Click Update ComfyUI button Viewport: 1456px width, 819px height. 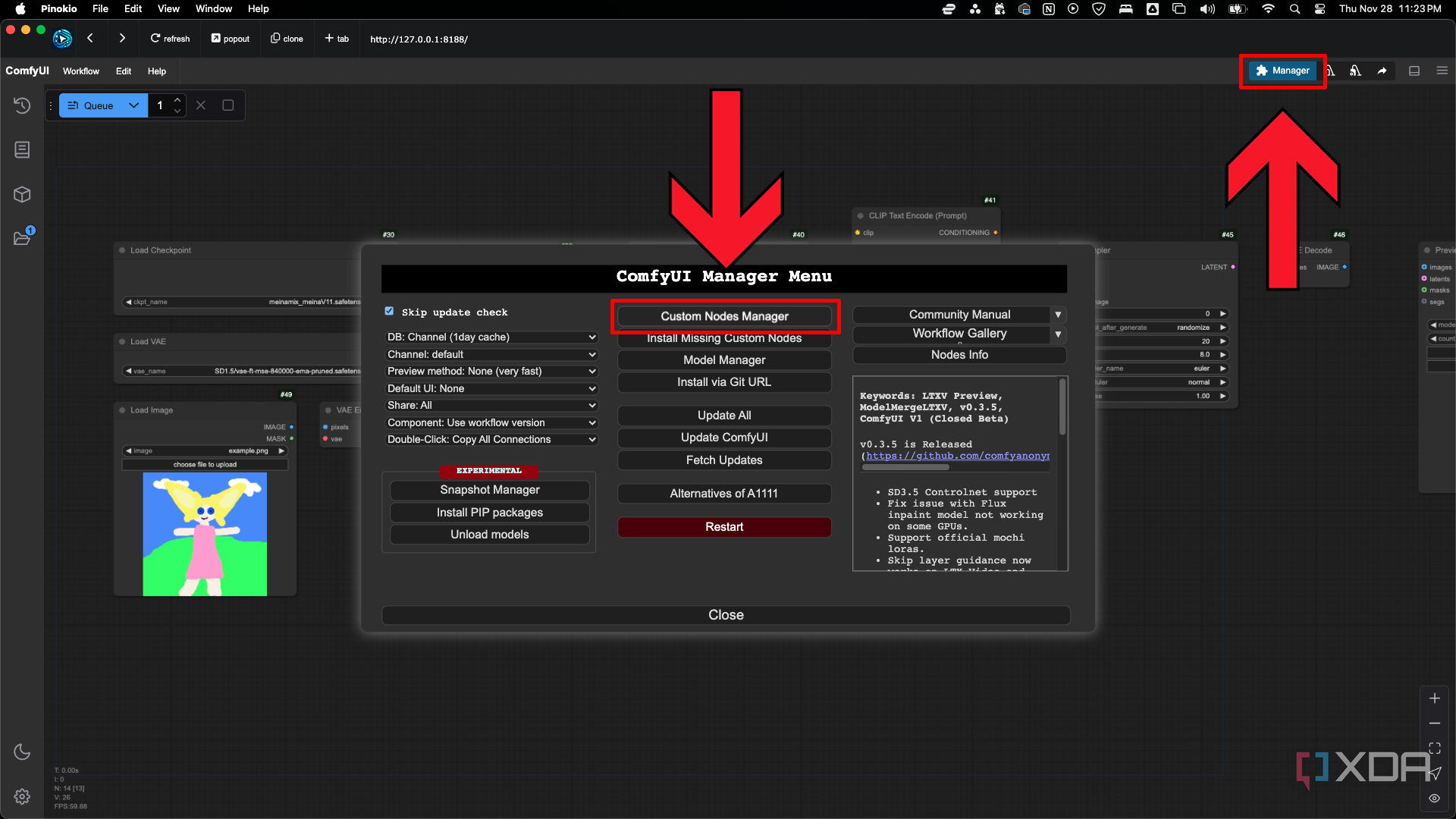tap(724, 438)
